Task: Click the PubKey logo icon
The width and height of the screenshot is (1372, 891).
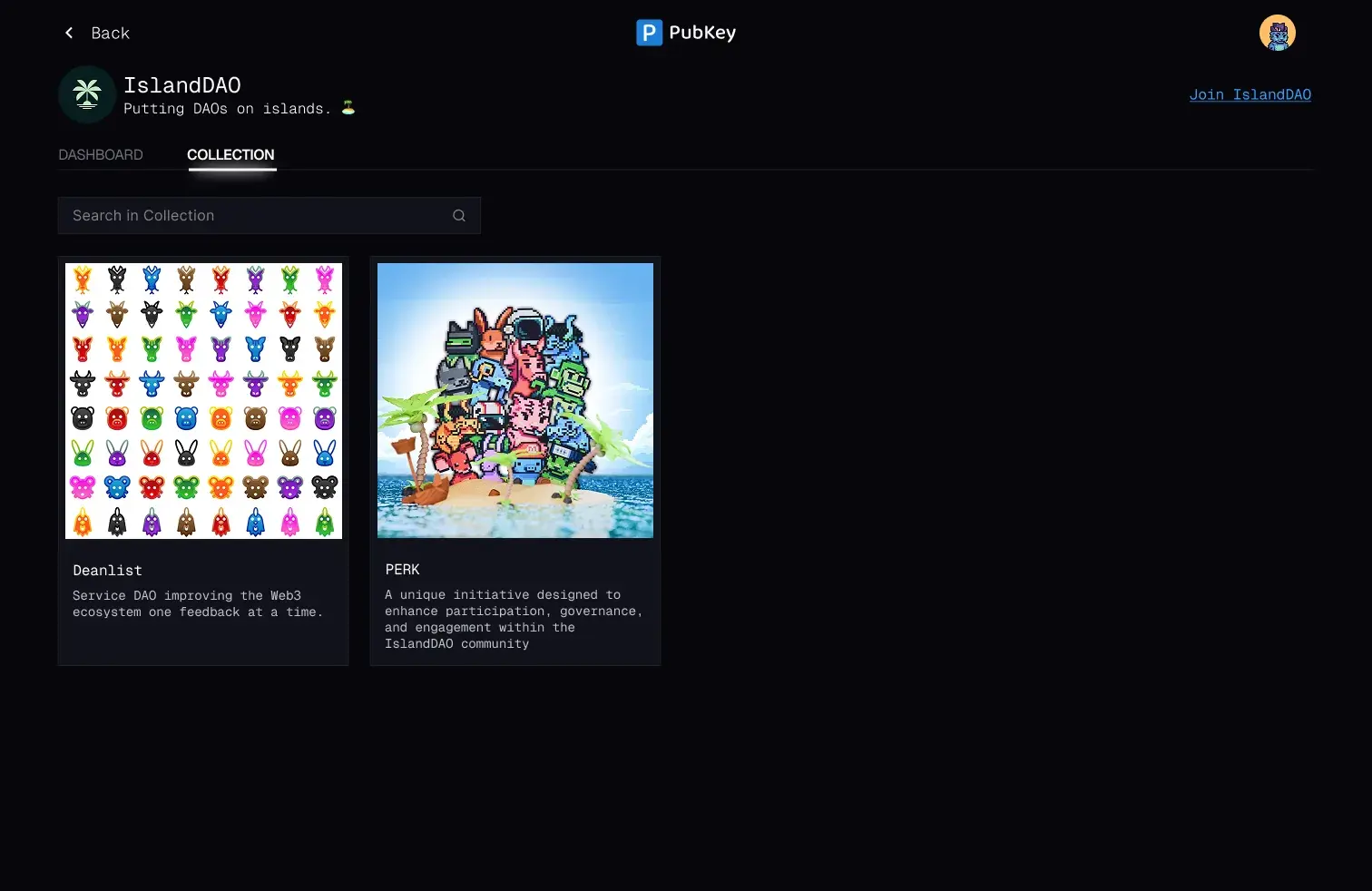Action: [x=649, y=33]
